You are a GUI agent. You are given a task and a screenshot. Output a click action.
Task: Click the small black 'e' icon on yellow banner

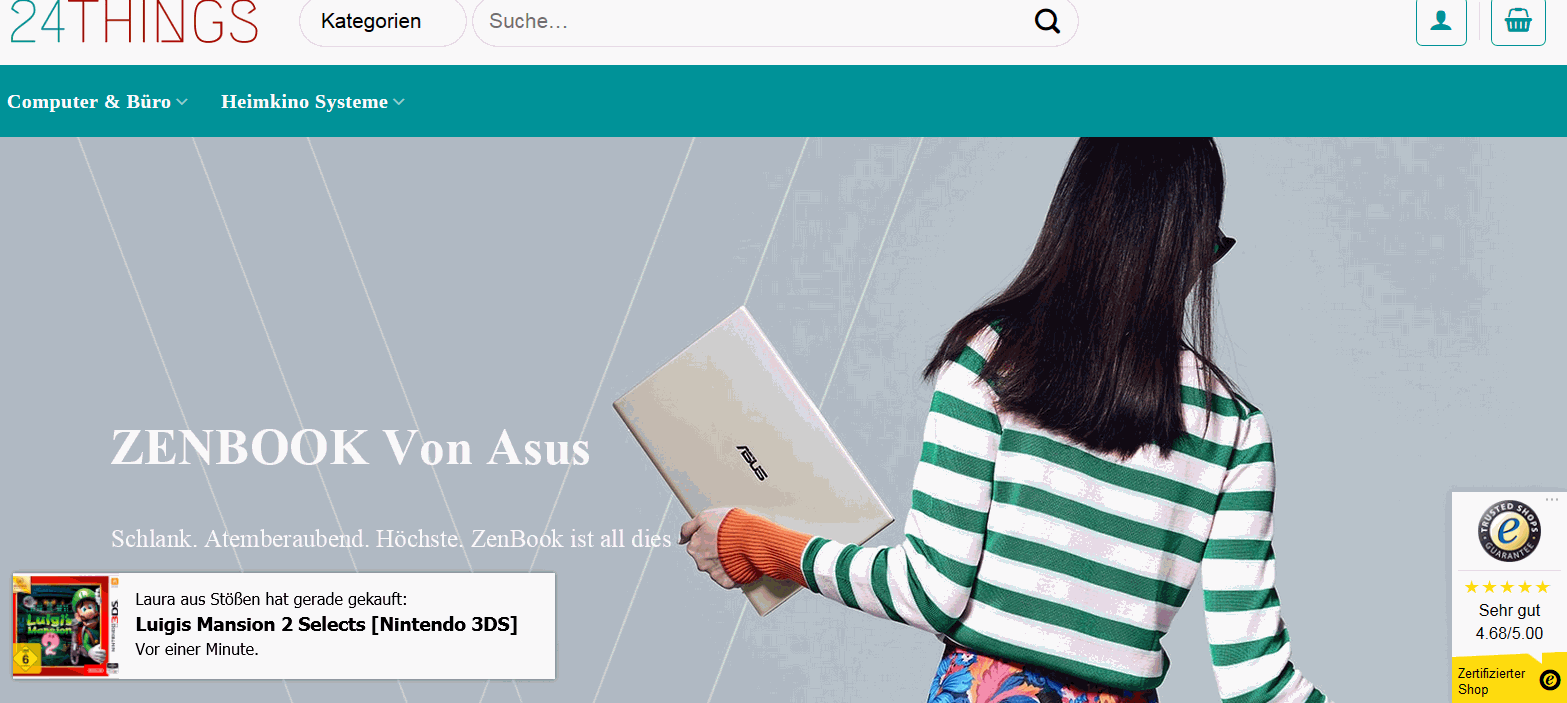(1550, 680)
